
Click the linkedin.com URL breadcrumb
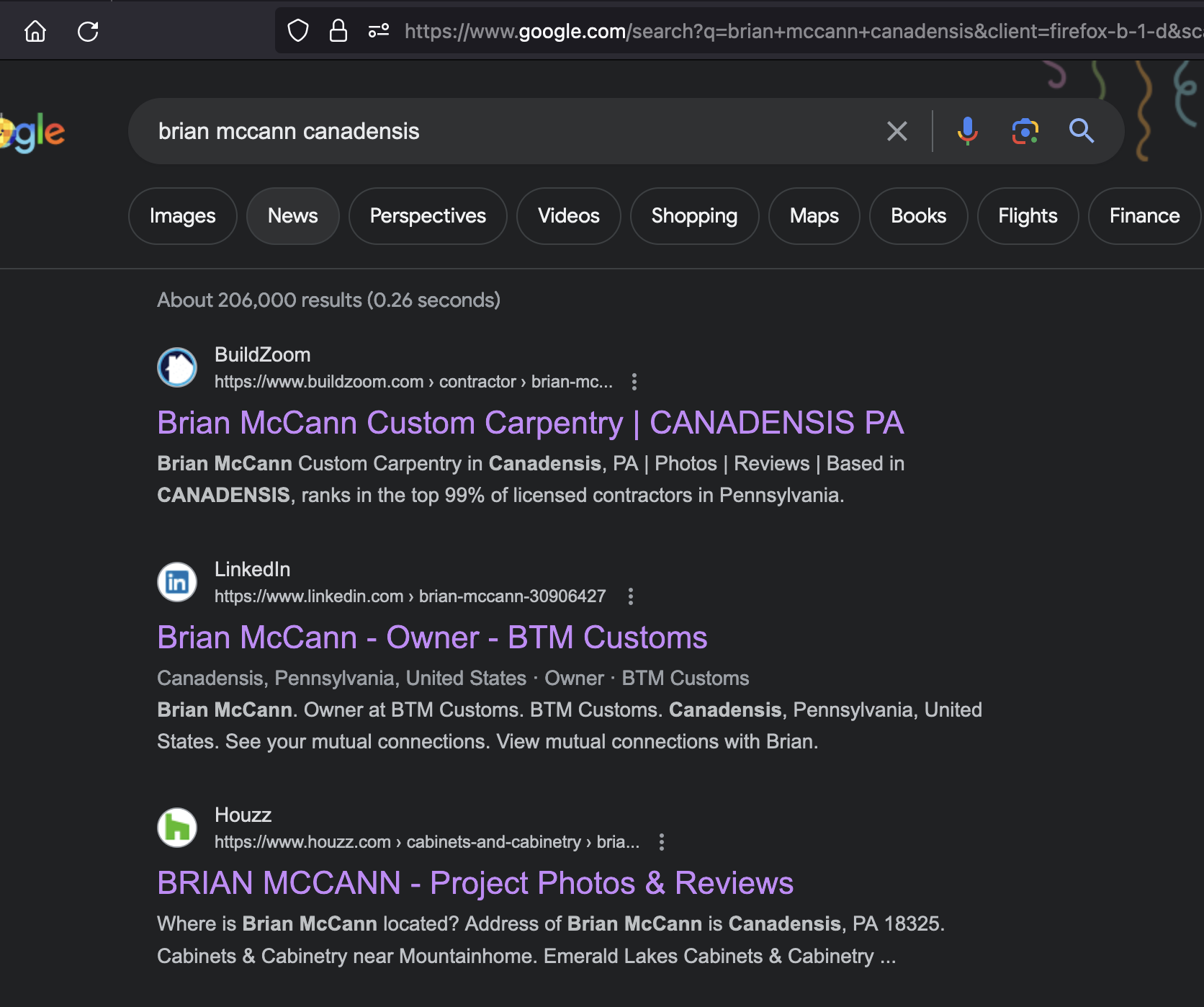pyautogui.click(x=410, y=596)
